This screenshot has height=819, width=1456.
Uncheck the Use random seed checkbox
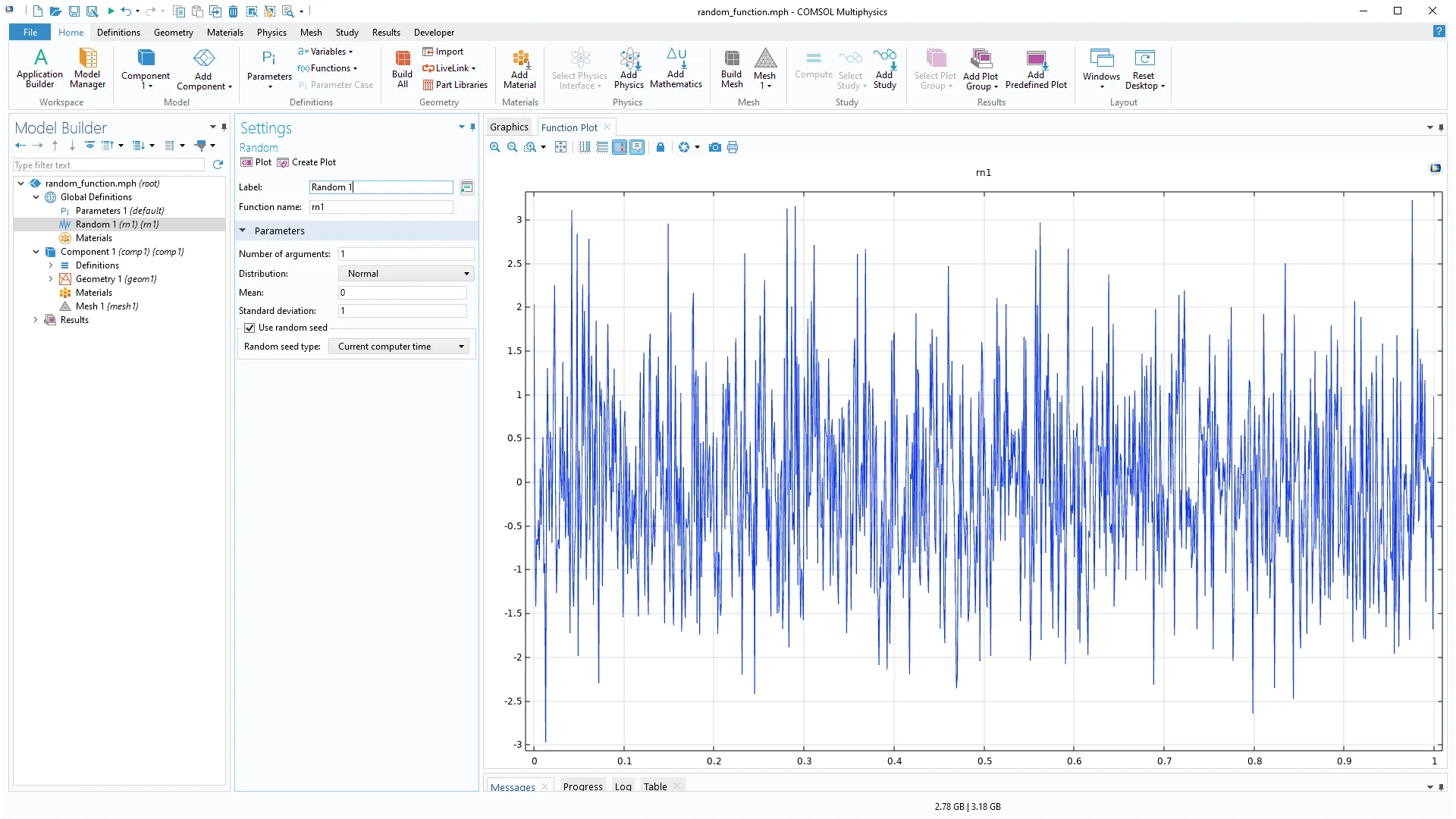point(249,328)
